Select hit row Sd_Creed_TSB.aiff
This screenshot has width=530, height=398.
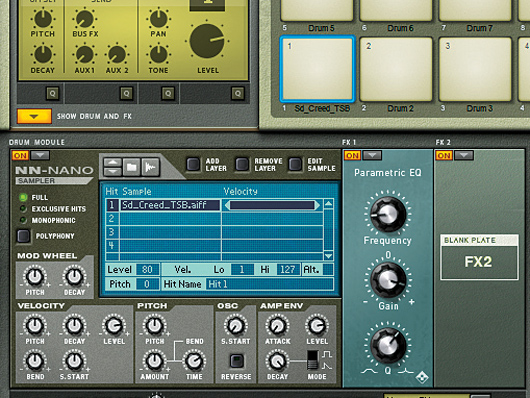[x=170, y=205]
